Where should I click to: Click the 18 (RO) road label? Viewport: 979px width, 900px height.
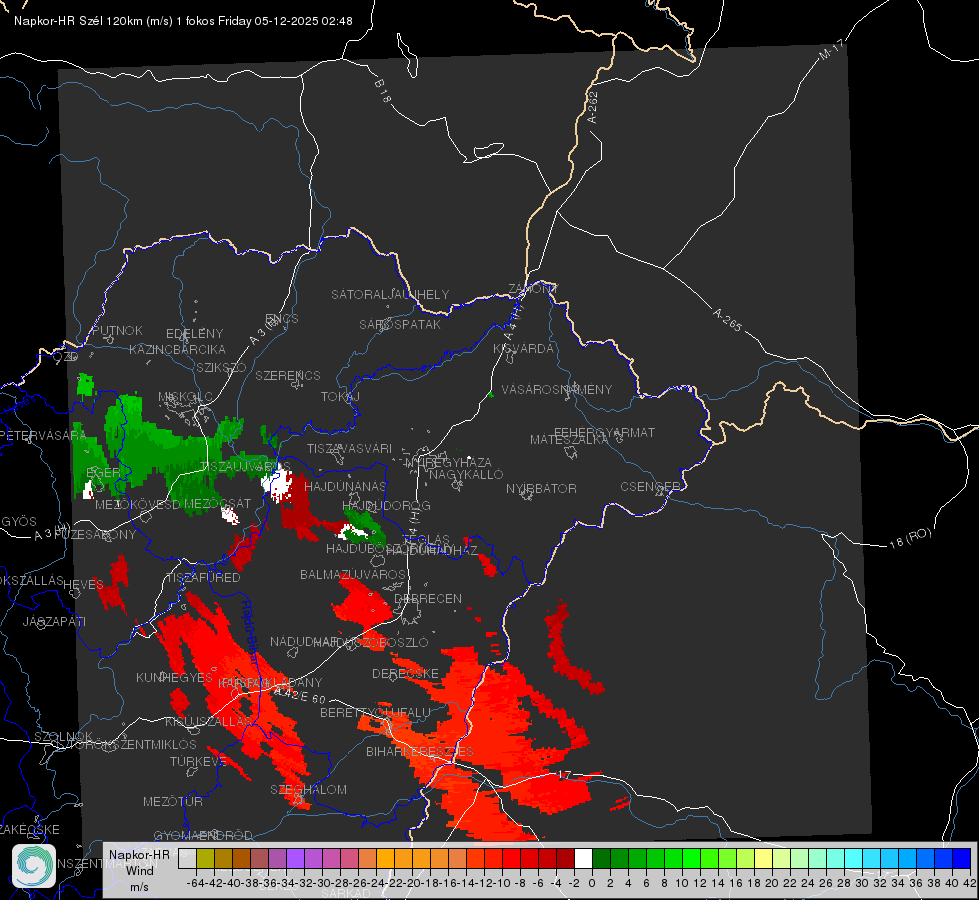[910, 538]
